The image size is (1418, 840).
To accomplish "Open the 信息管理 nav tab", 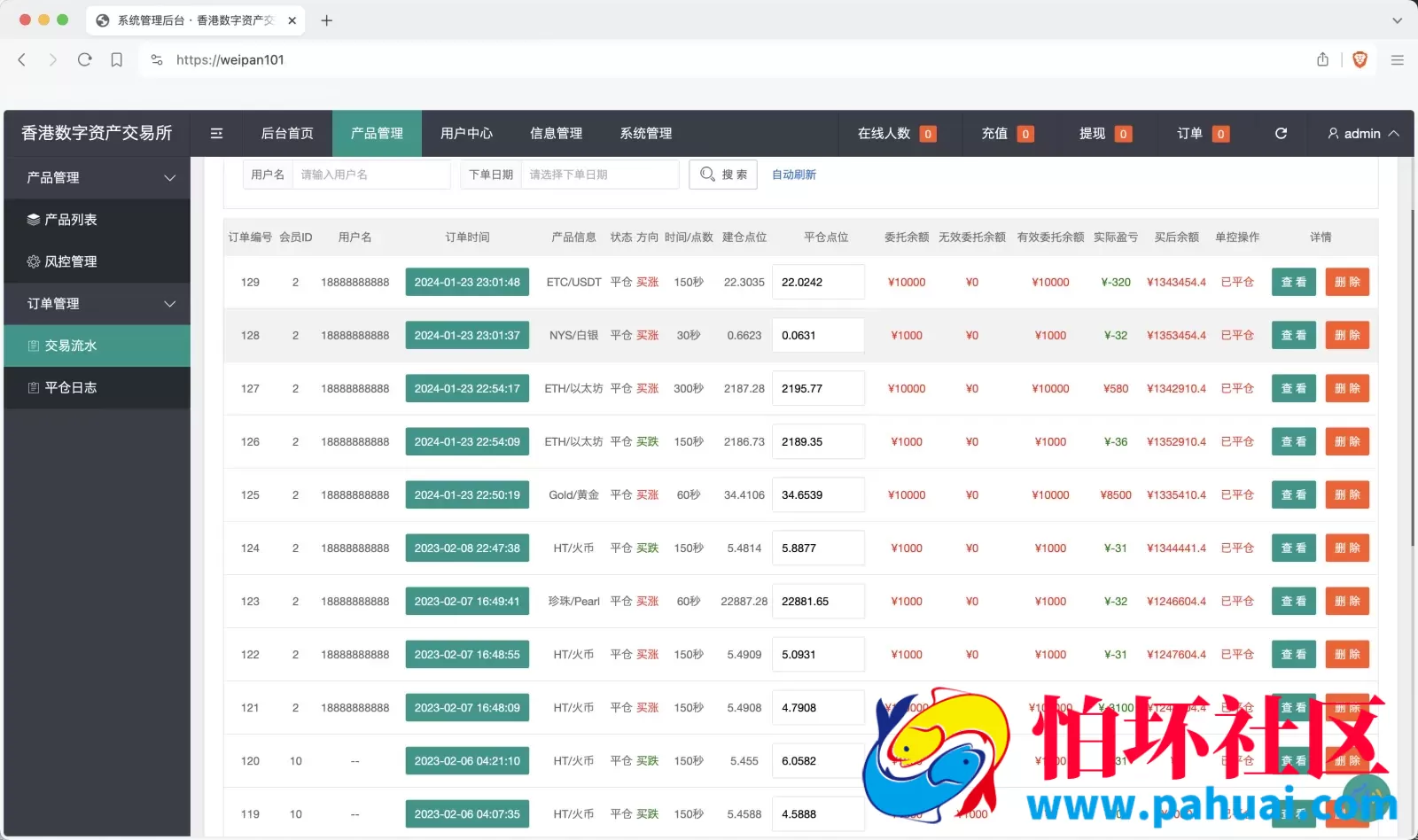I will pyautogui.click(x=556, y=133).
